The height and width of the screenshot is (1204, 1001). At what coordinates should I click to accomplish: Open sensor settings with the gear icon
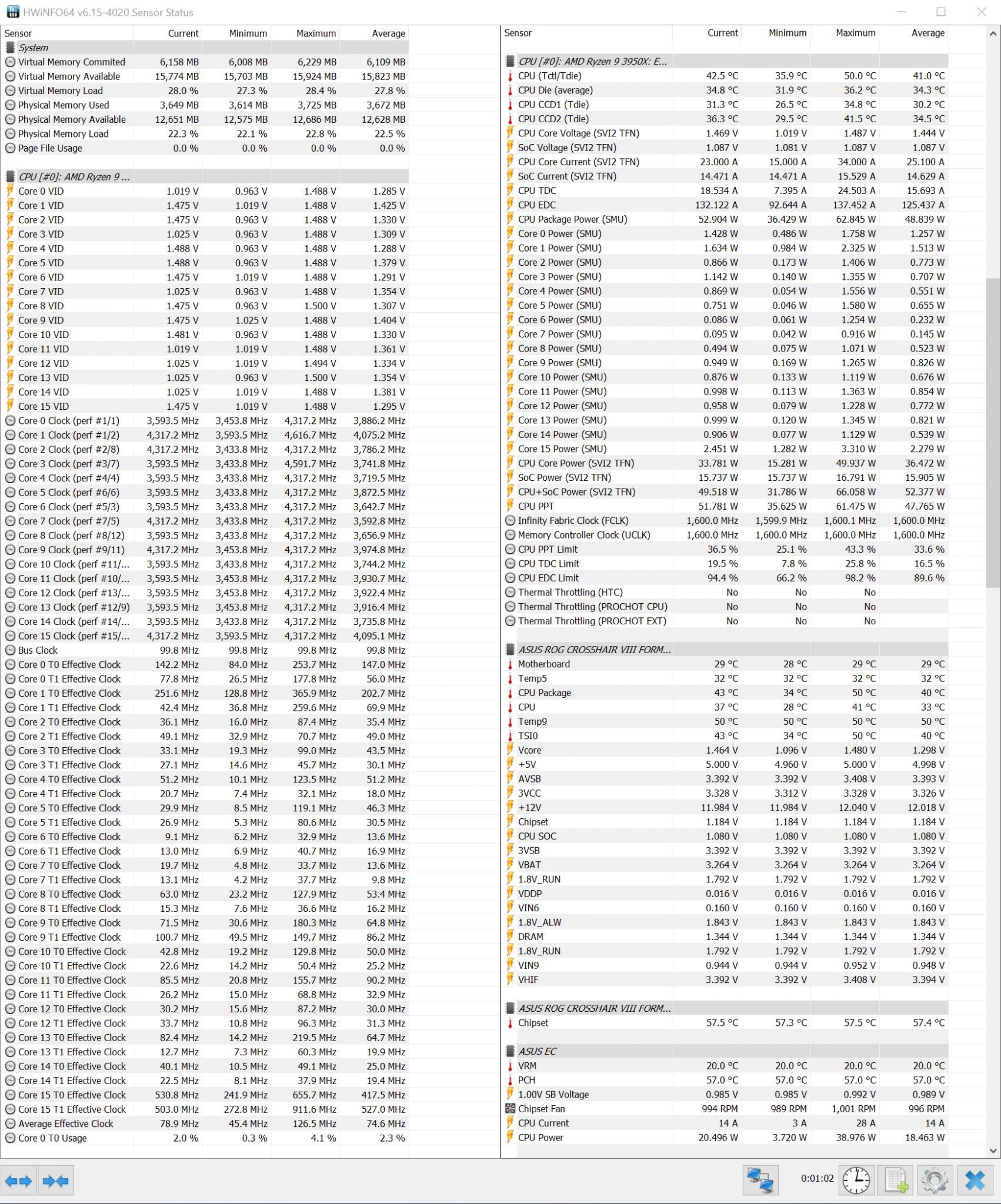935,1180
